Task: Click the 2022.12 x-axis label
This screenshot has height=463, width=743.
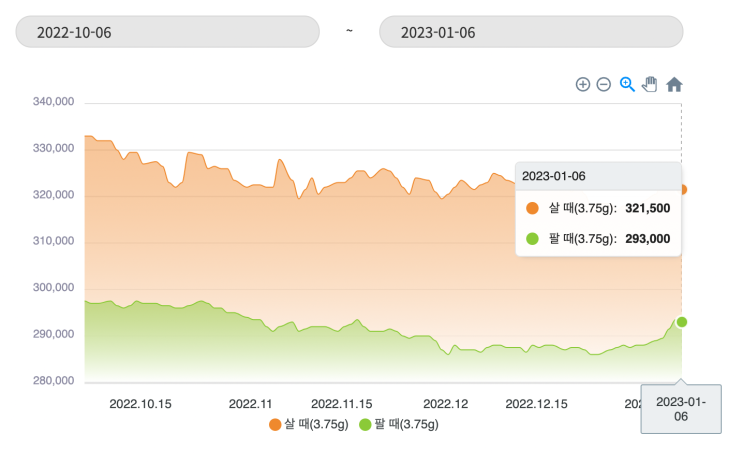Action: pos(446,404)
